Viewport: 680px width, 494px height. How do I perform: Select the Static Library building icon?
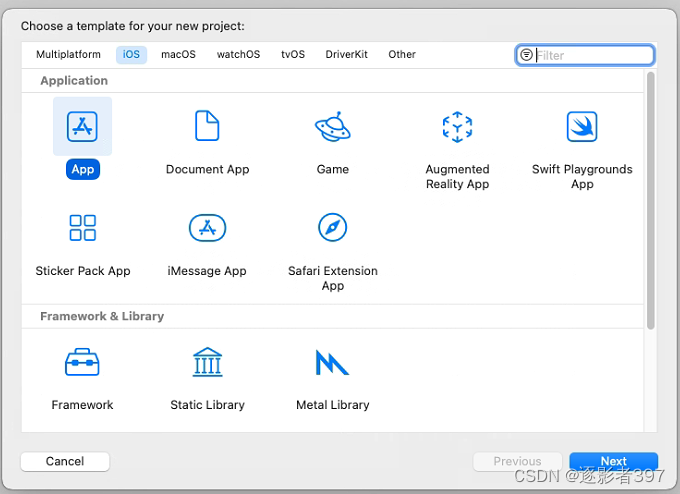(x=207, y=362)
